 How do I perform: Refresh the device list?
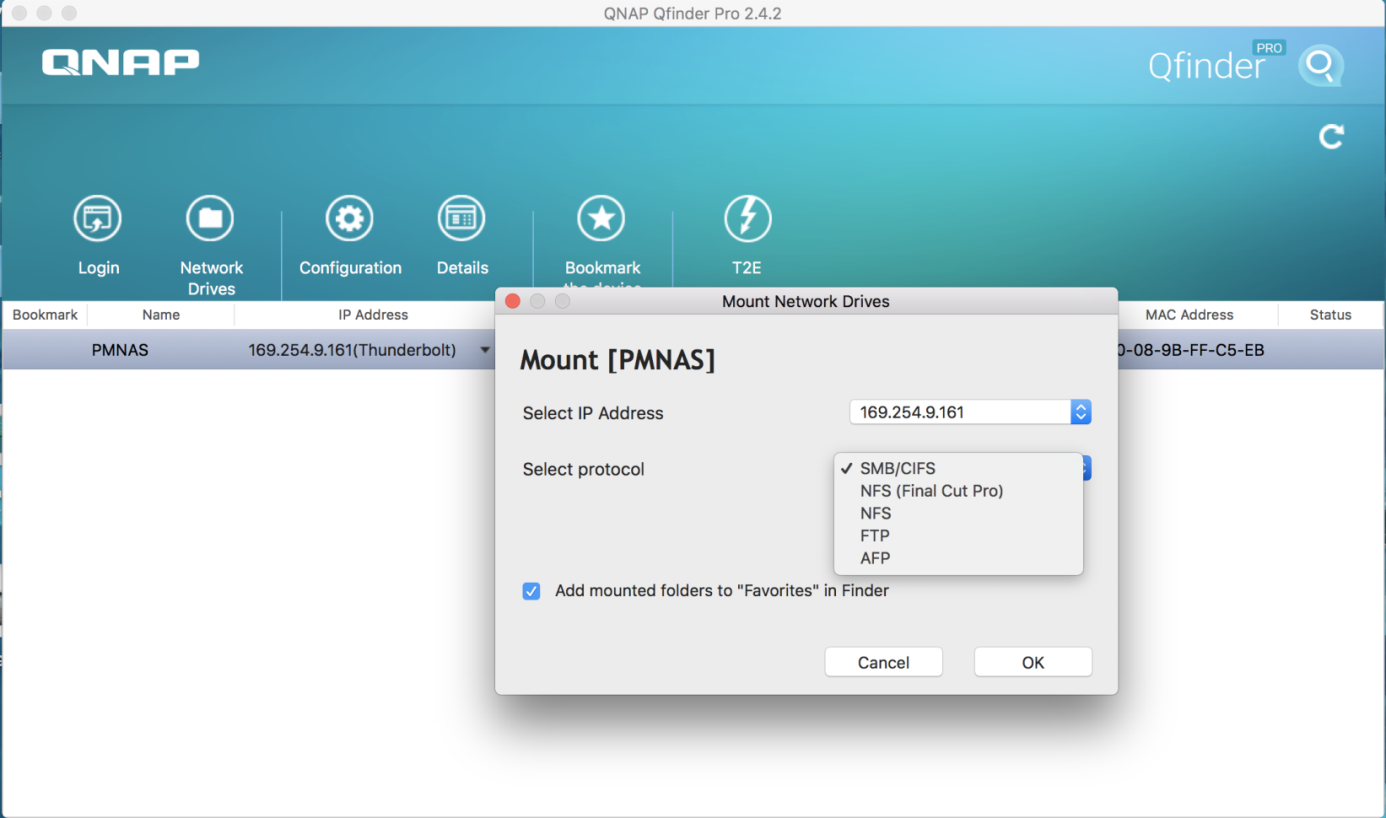1331,137
